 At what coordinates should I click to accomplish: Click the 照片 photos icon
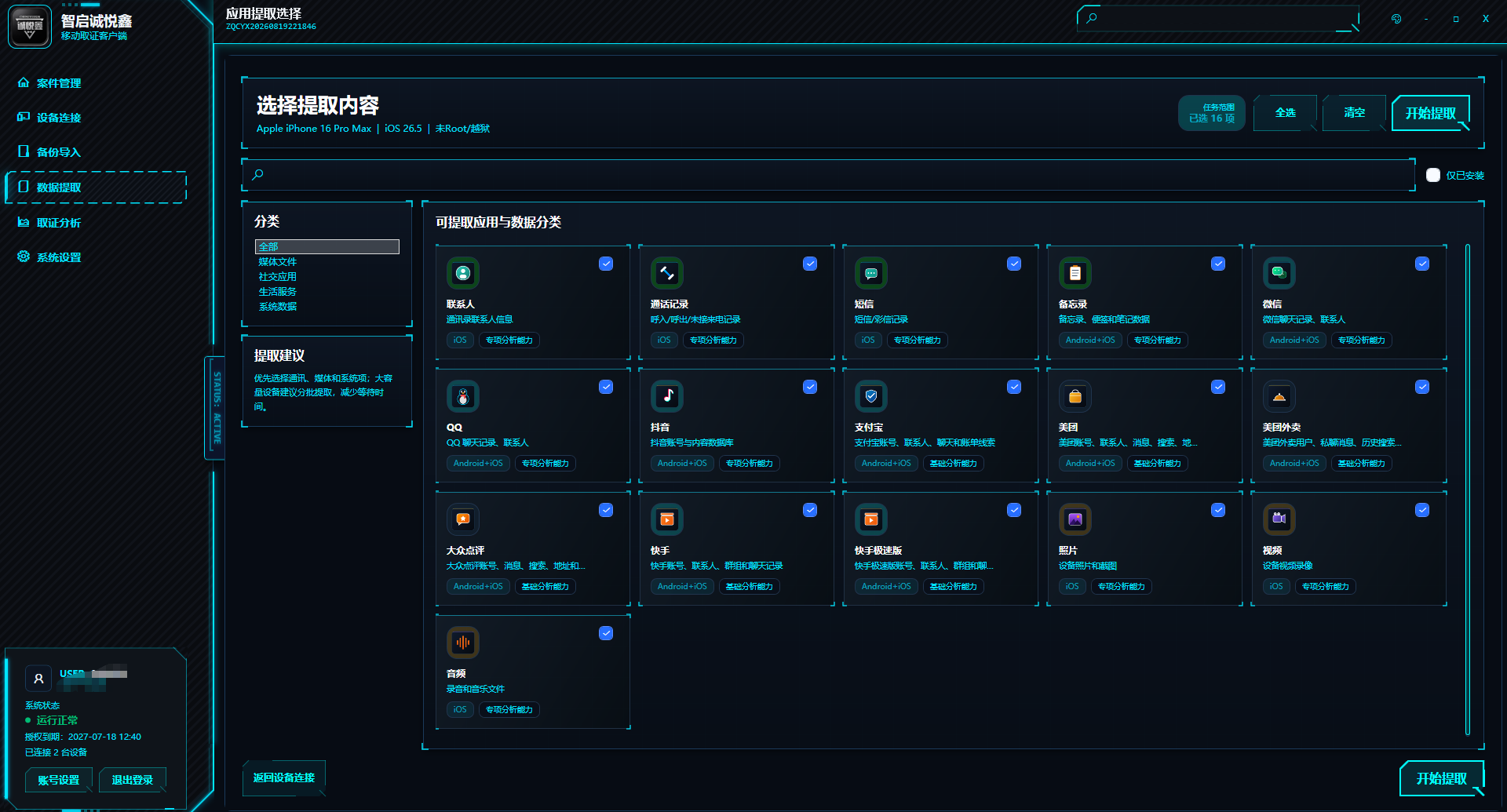(1075, 519)
